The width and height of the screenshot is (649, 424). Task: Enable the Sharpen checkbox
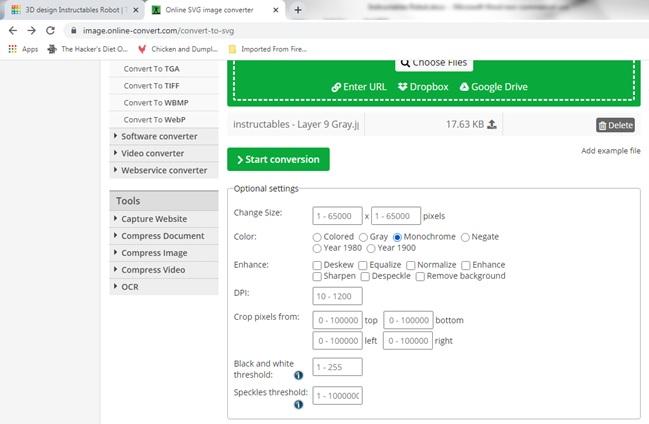tap(317, 276)
